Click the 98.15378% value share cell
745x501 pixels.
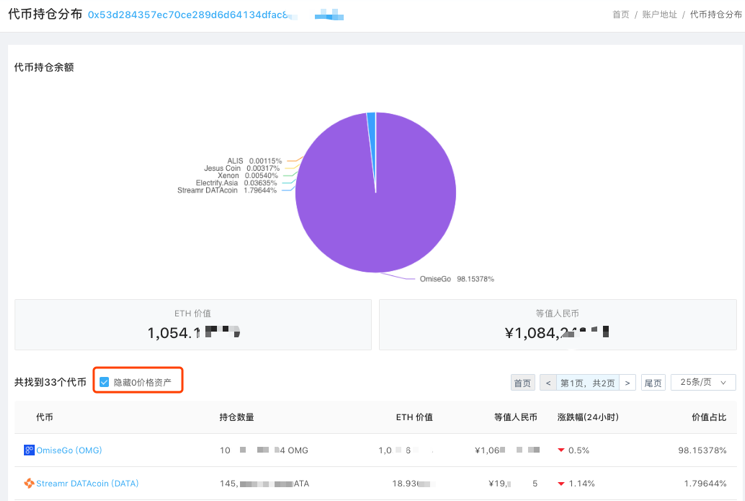pyautogui.click(x=702, y=450)
